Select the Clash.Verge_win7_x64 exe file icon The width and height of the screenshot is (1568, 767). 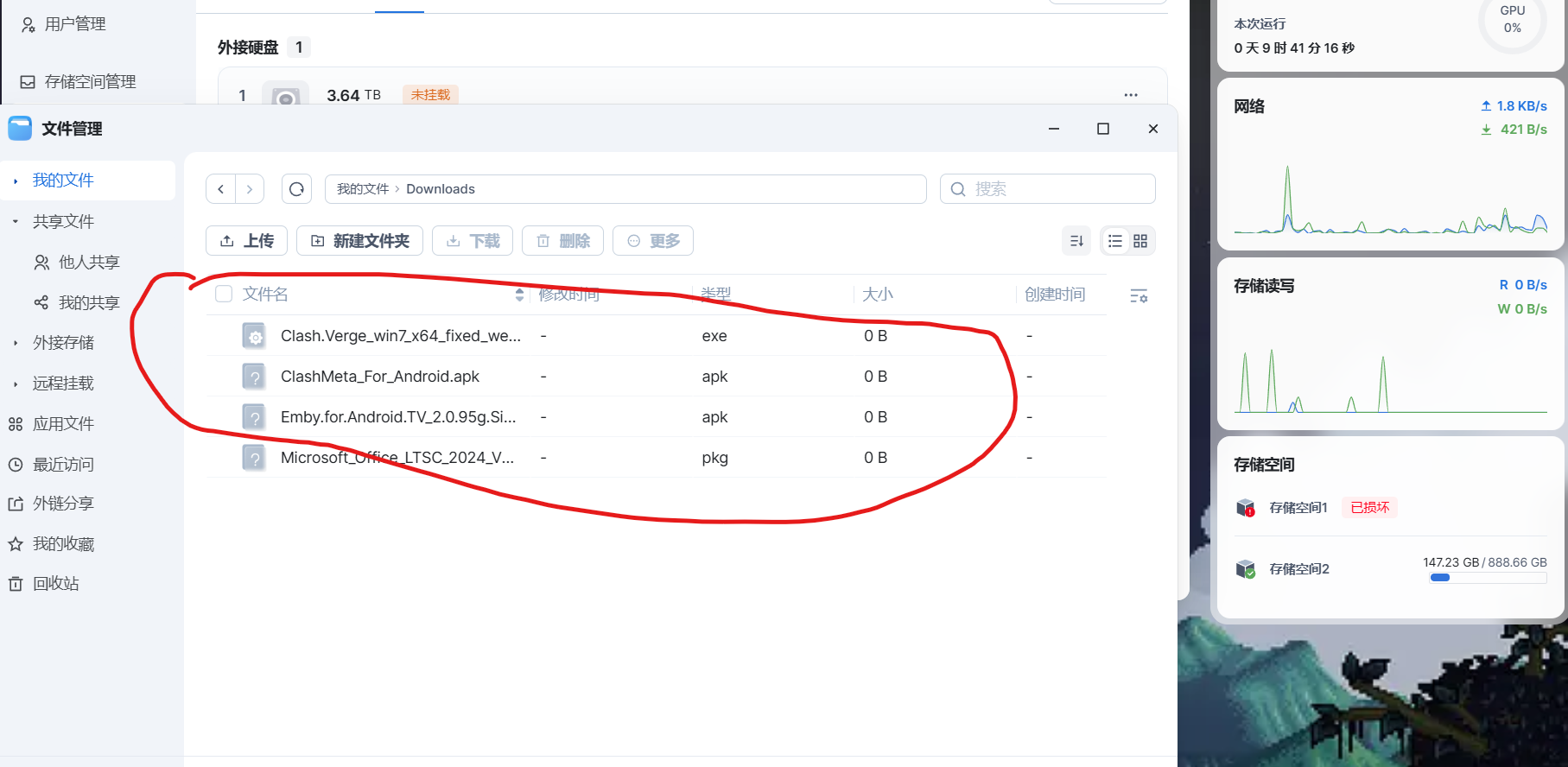(254, 336)
